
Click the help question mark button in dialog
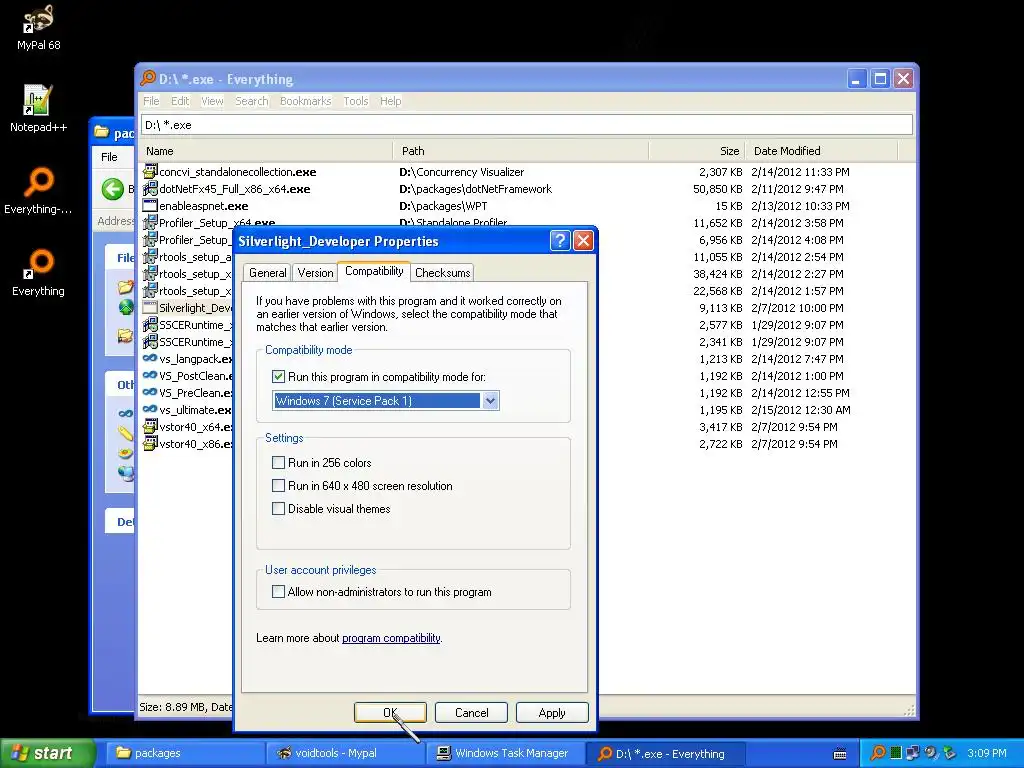point(560,241)
